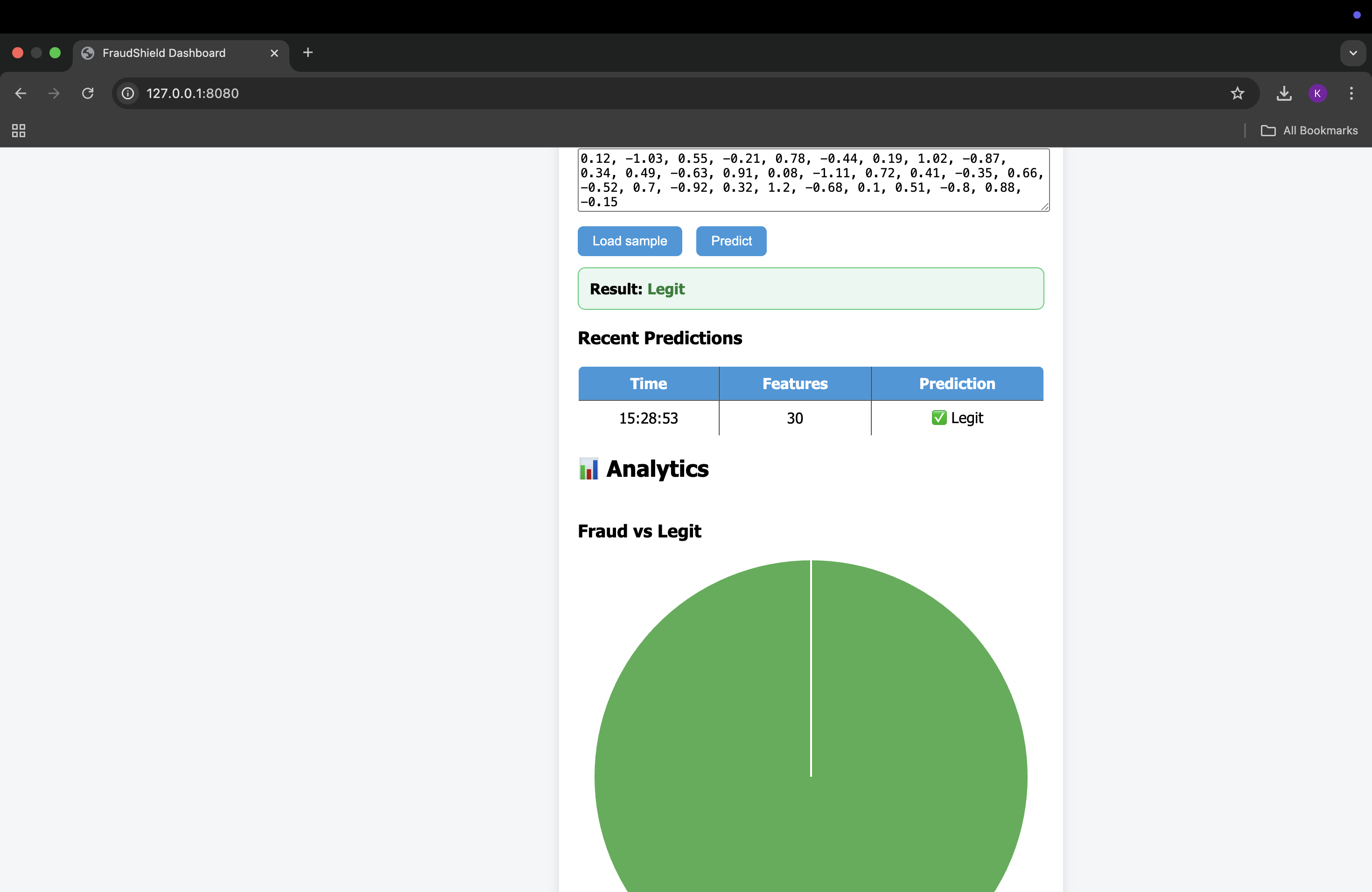Click the browser forward arrow
The width and height of the screenshot is (1372, 892).
point(54,93)
